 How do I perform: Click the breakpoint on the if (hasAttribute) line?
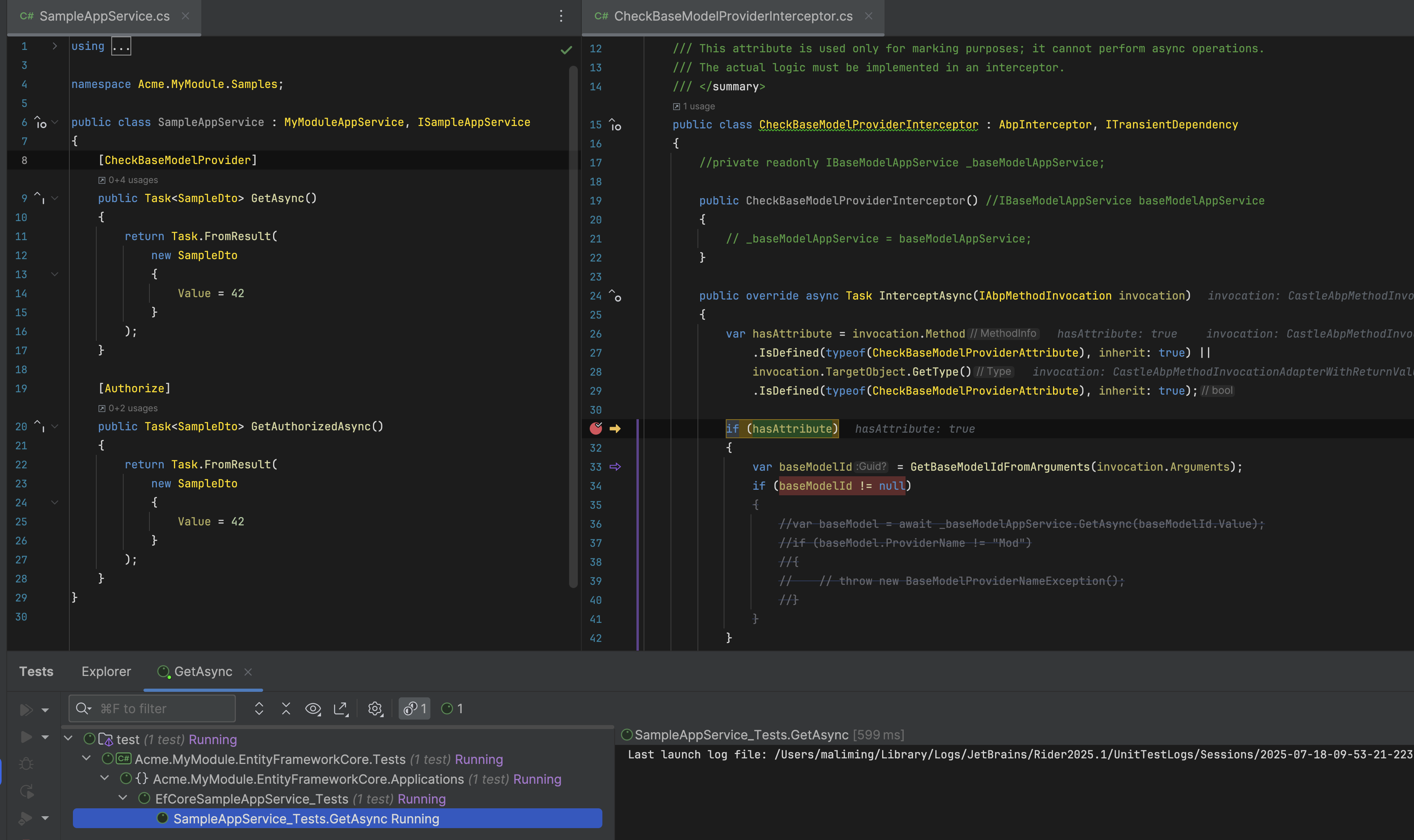(596, 428)
